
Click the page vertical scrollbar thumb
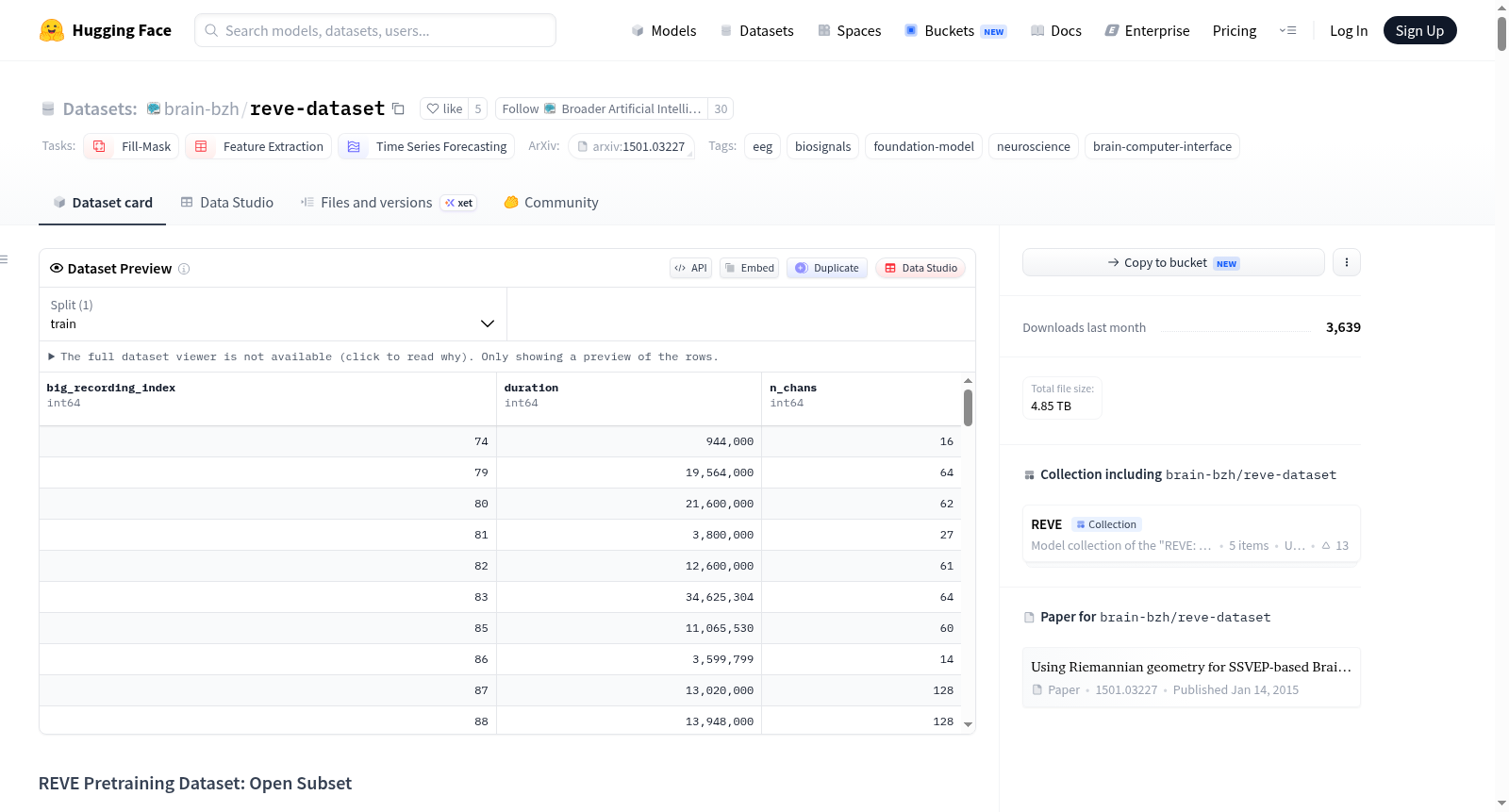(1501, 33)
